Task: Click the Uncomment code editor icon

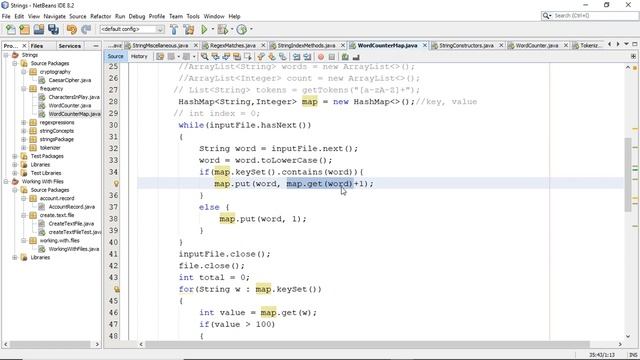Action: click(356, 57)
